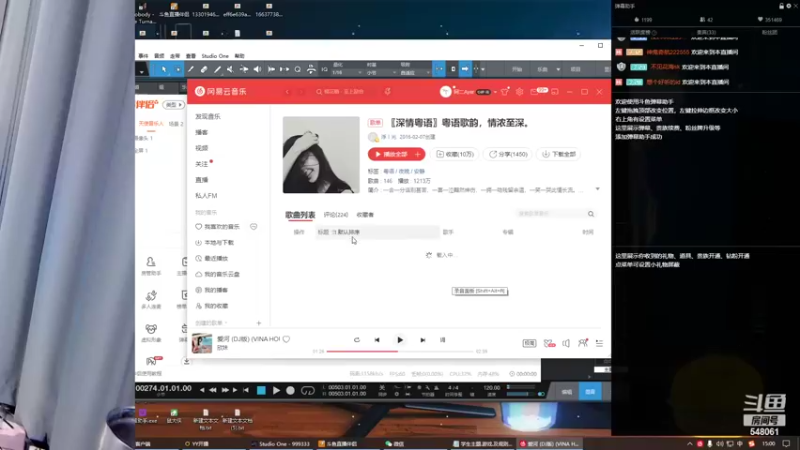Open the user account dropdown arrow
Viewport: 800px width, 450px height.
(495, 92)
